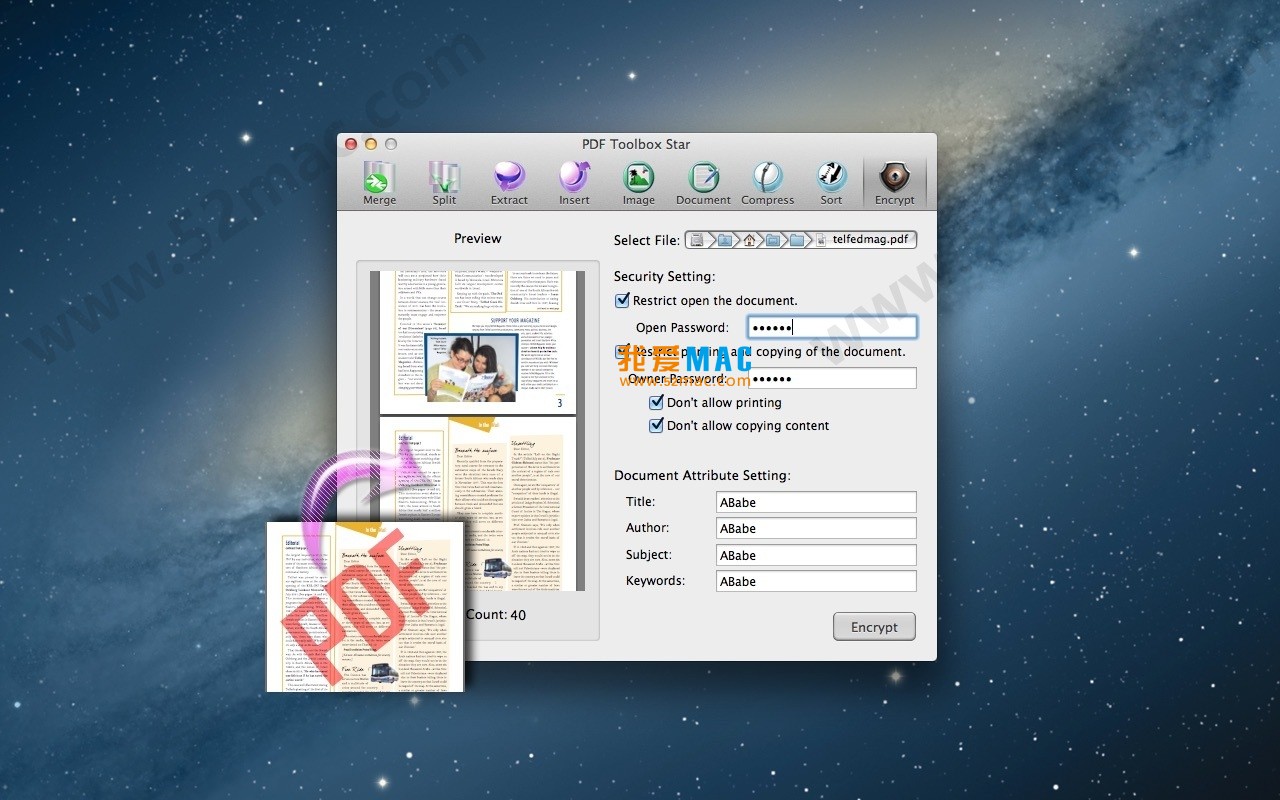This screenshot has width=1280, height=800.
Task: Focus the Open Password field
Action: (x=832, y=327)
